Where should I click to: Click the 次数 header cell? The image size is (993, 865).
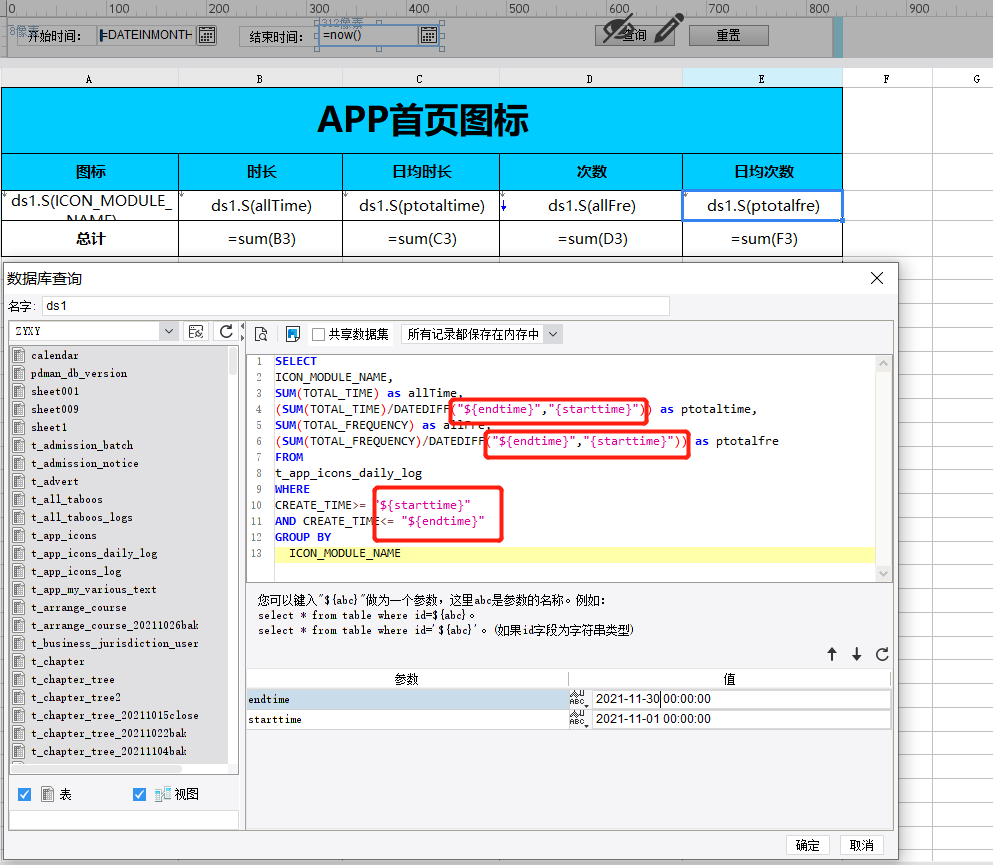591,172
